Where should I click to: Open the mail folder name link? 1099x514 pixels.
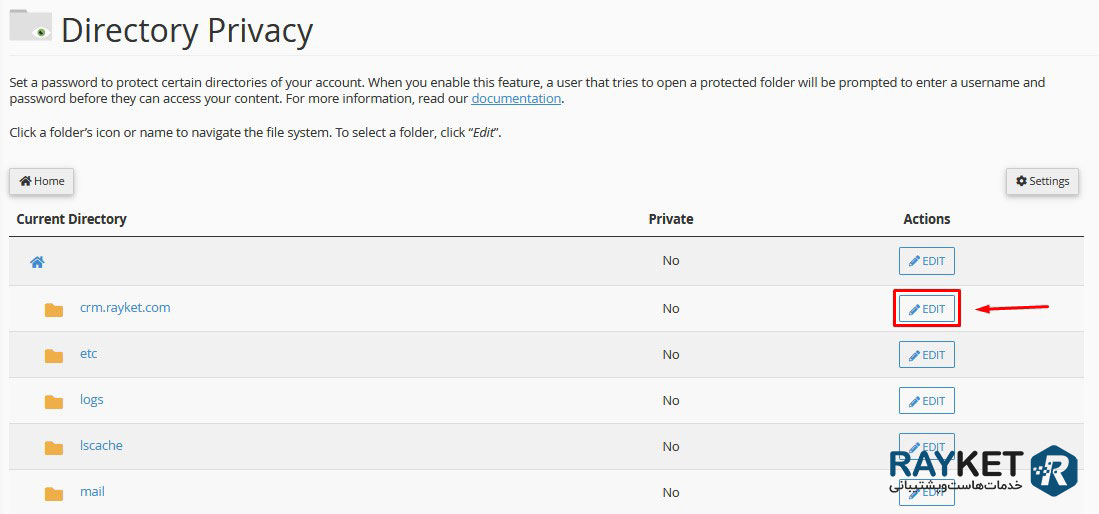pos(92,492)
